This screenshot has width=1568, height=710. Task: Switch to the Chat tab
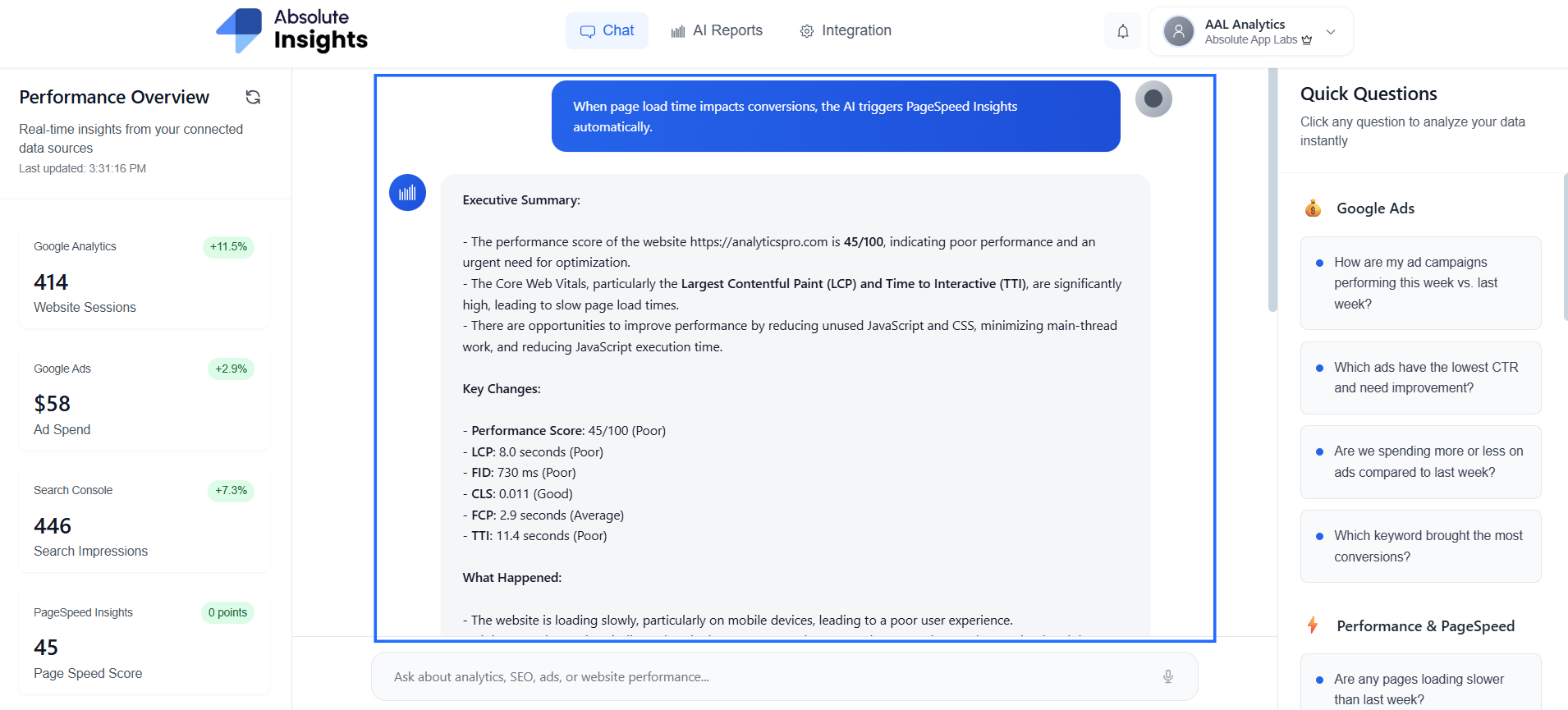(607, 31)
